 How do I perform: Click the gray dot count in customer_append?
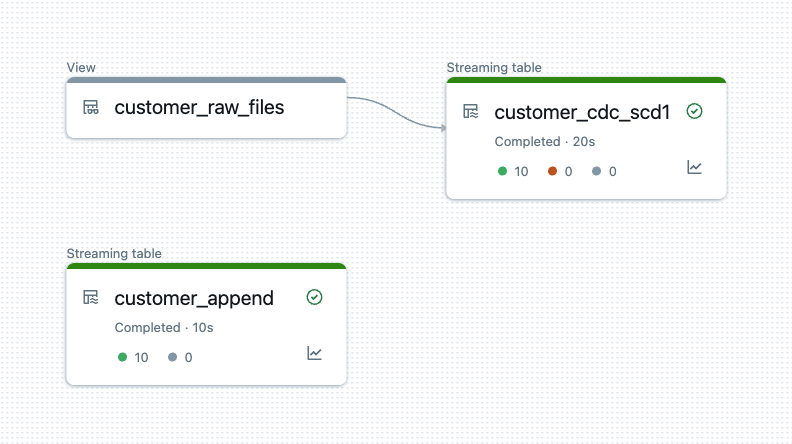pyautogui.click(x=180, y=357)
